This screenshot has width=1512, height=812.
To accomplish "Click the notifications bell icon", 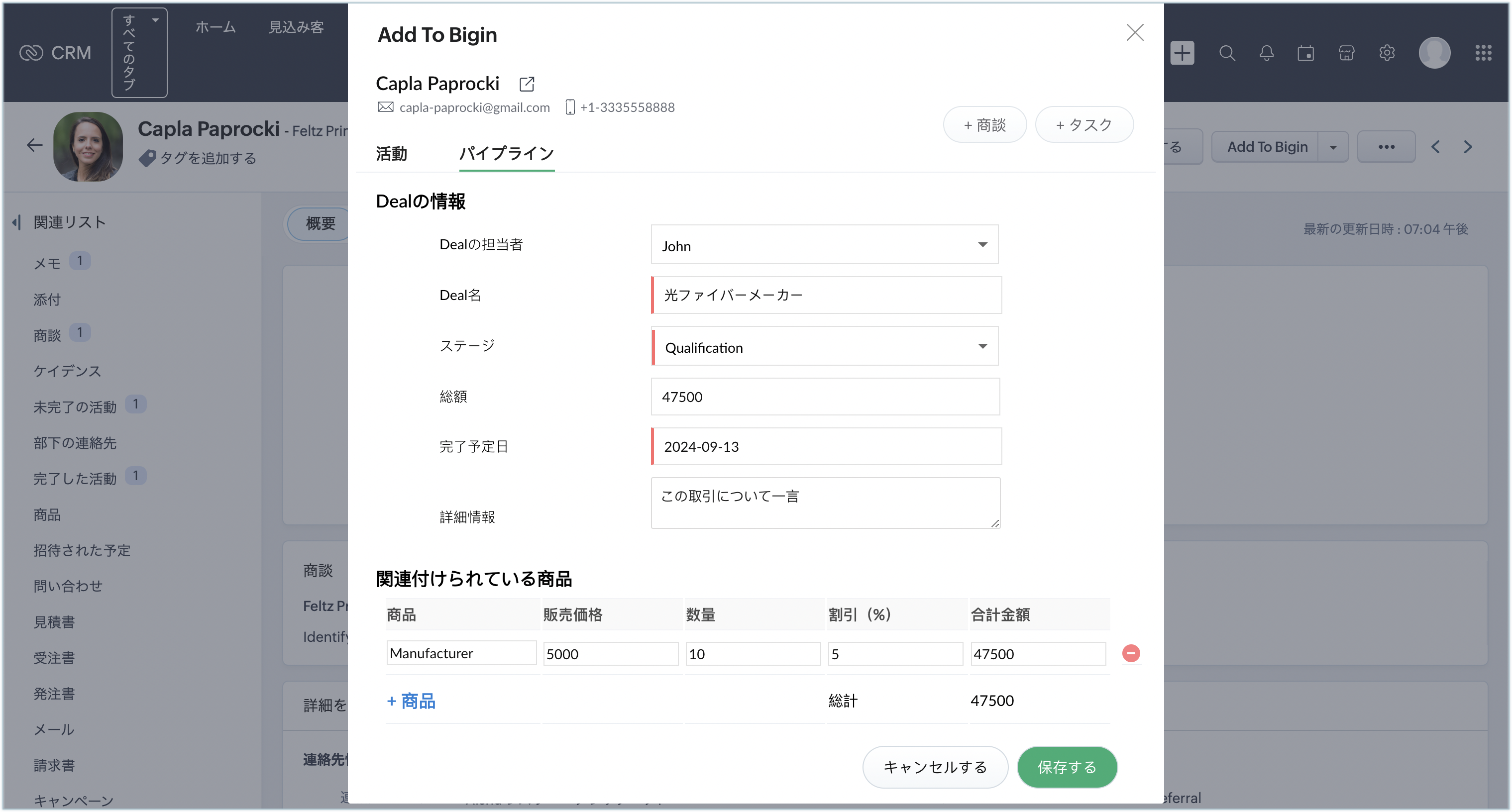I will point(1266,53).
